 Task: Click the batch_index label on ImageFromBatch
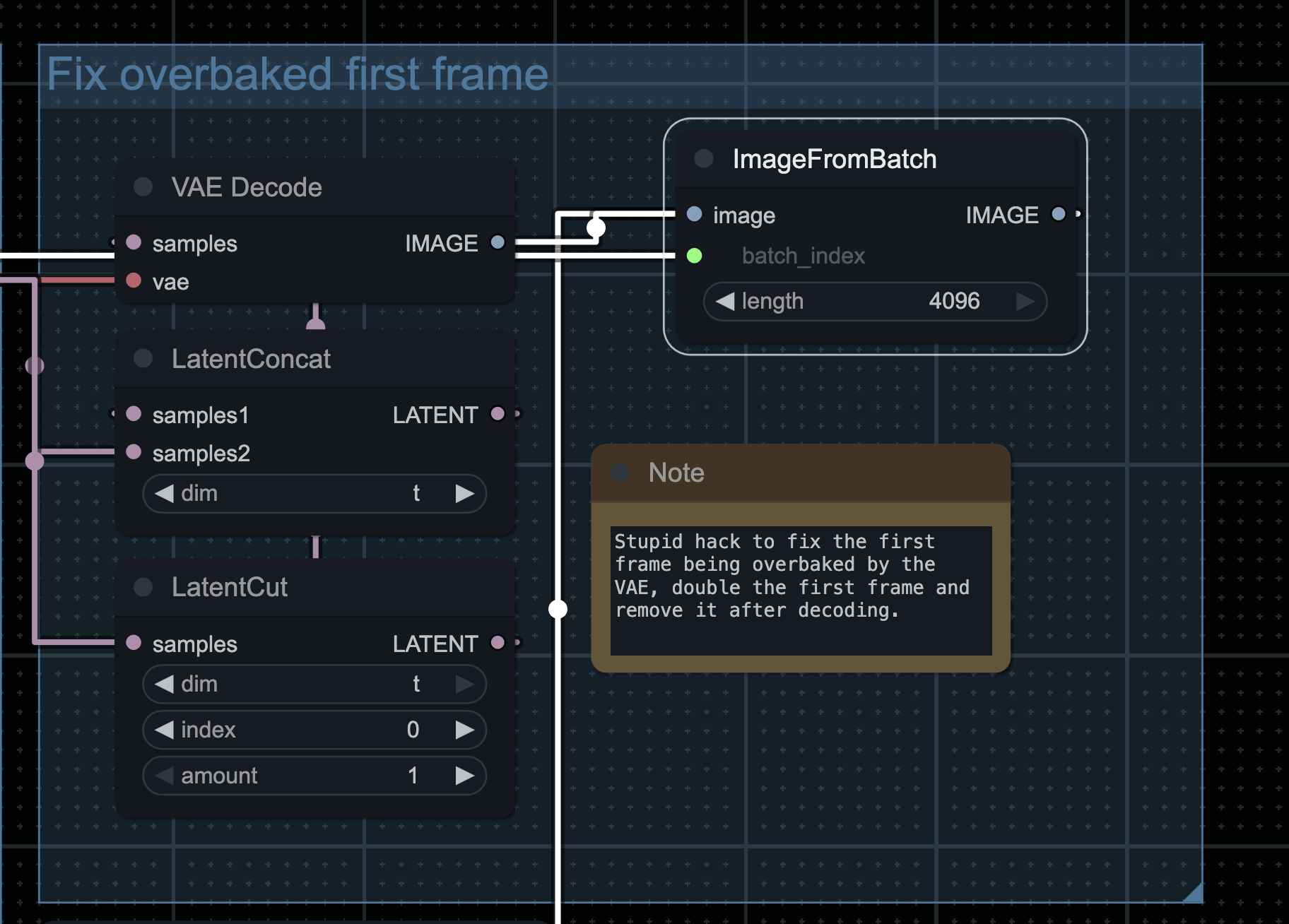pos(804,256)
